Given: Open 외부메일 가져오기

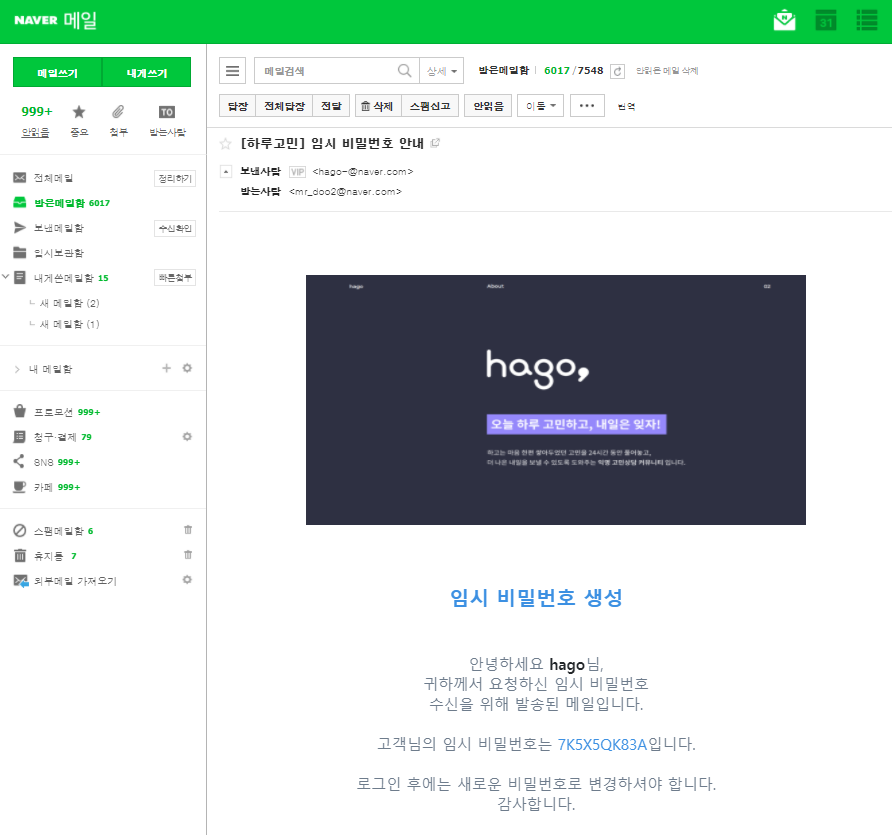Looking at the screenshot, I should [x=75, y=581].
